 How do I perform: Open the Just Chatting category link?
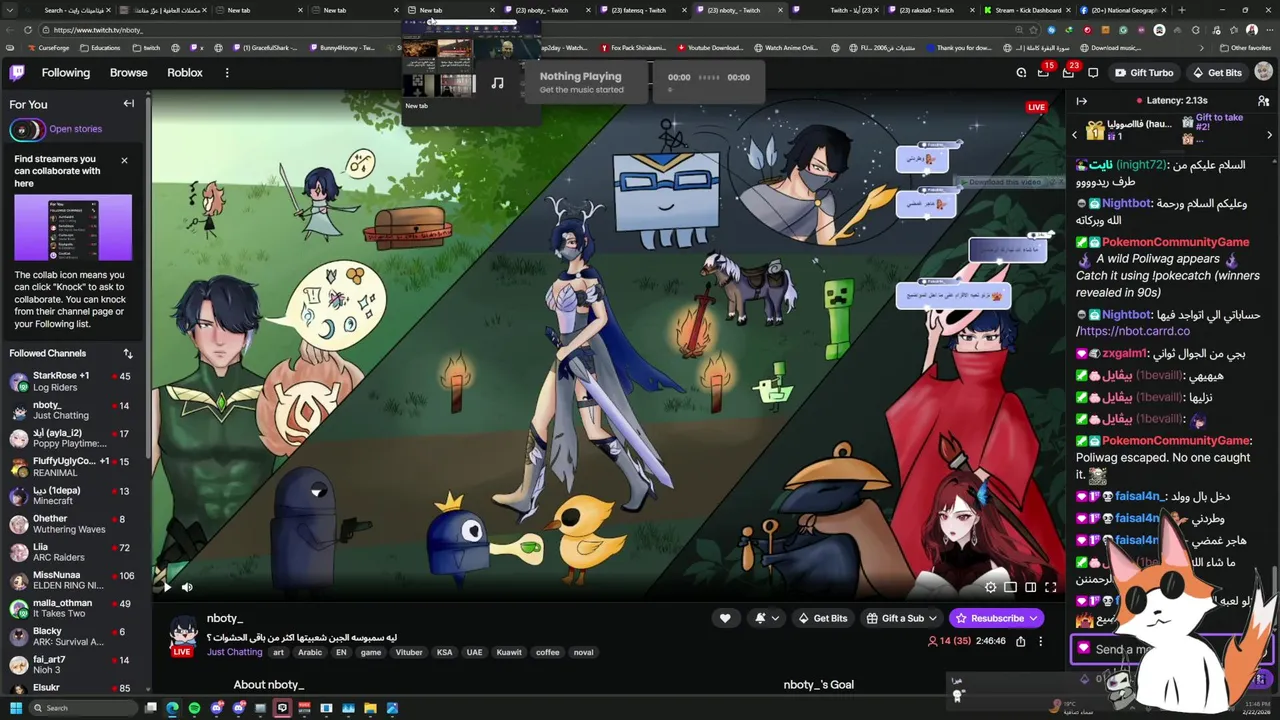click(235, 652)
